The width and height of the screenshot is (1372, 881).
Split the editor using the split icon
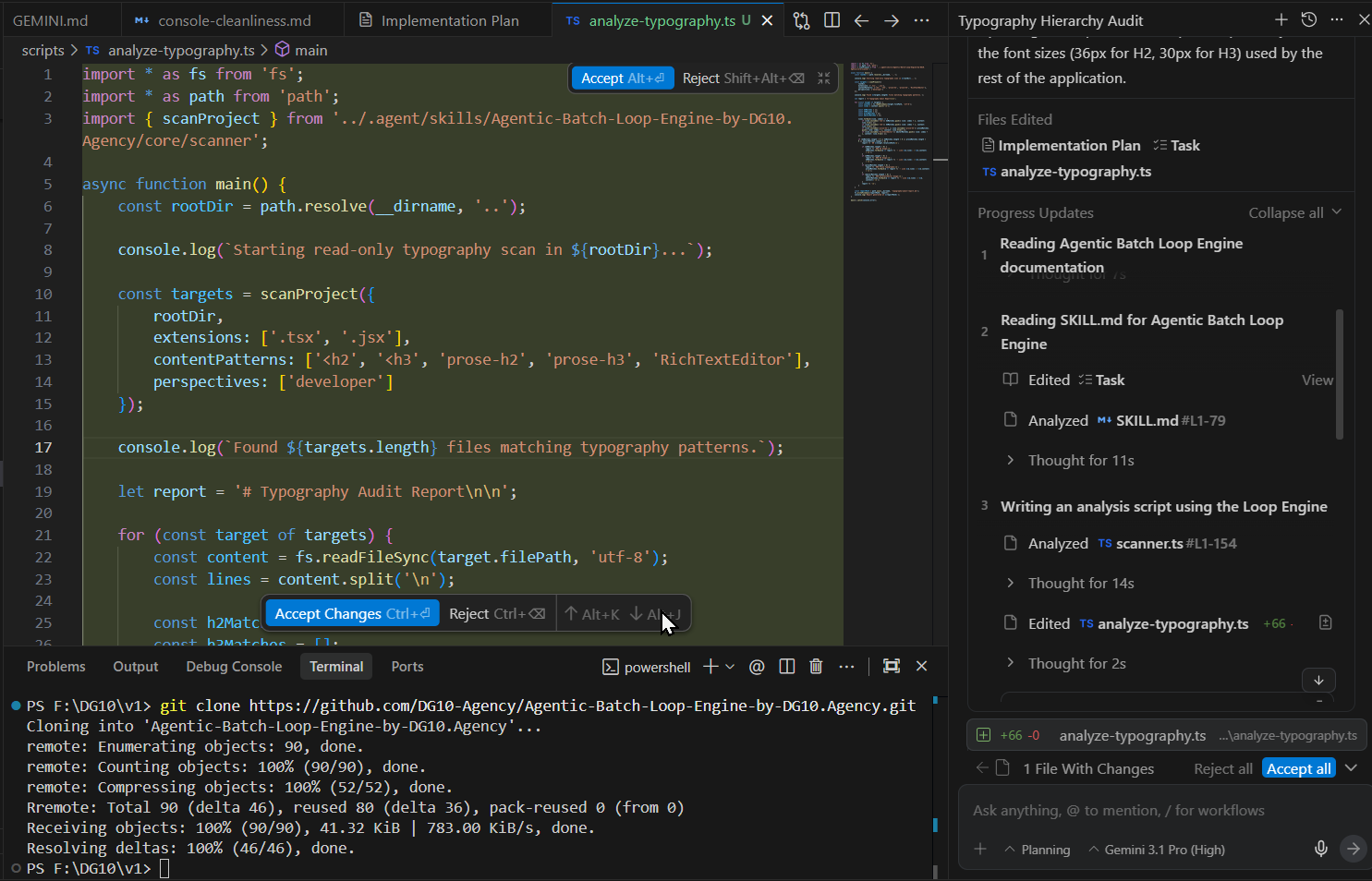tap(832, 20)
